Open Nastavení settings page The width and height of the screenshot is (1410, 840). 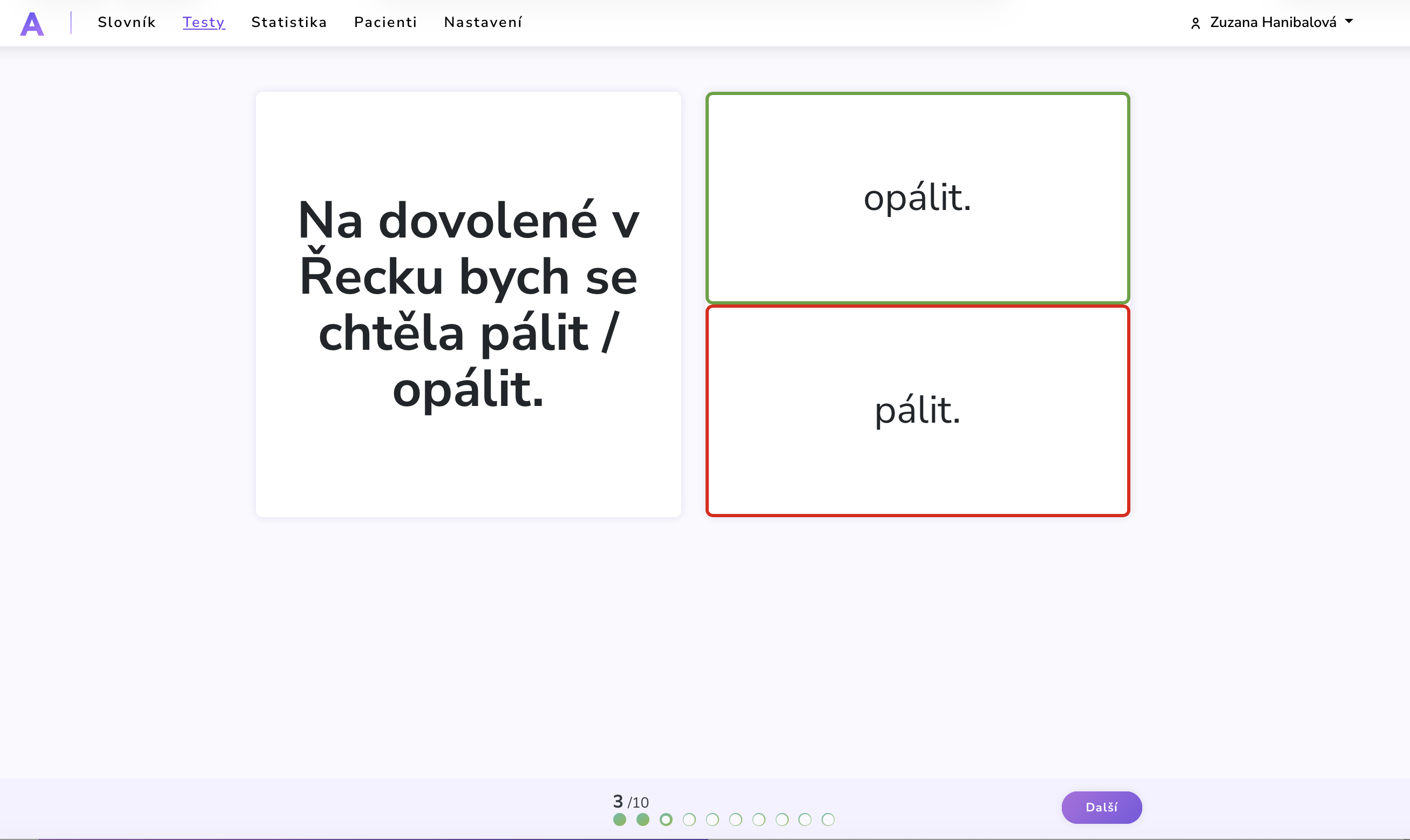(483, 22)
